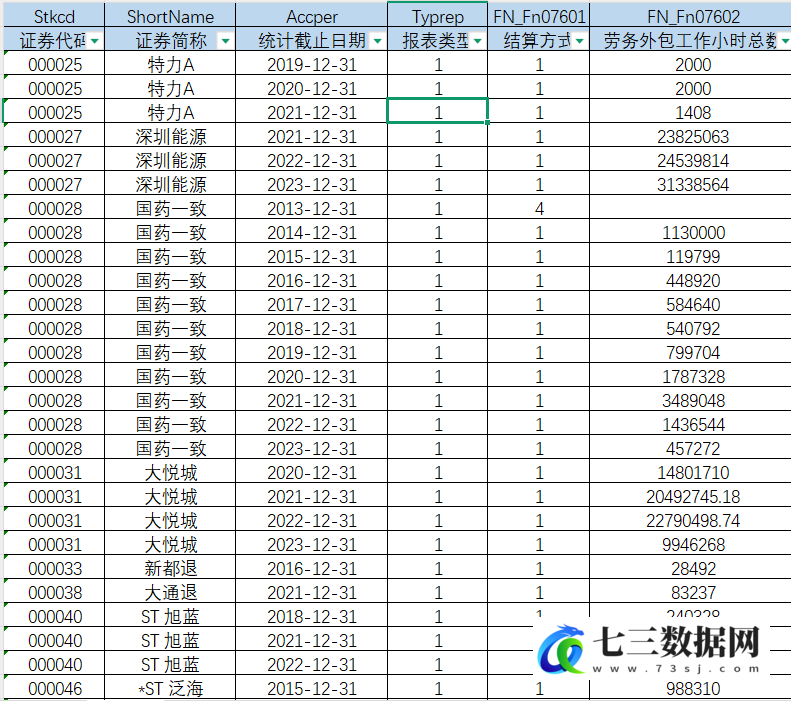Click cell with value 119799

[x=691, y=257]
